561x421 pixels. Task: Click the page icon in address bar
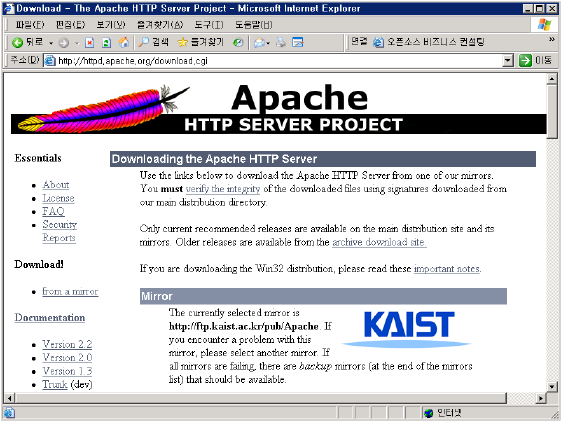click(x=50, y=61)
